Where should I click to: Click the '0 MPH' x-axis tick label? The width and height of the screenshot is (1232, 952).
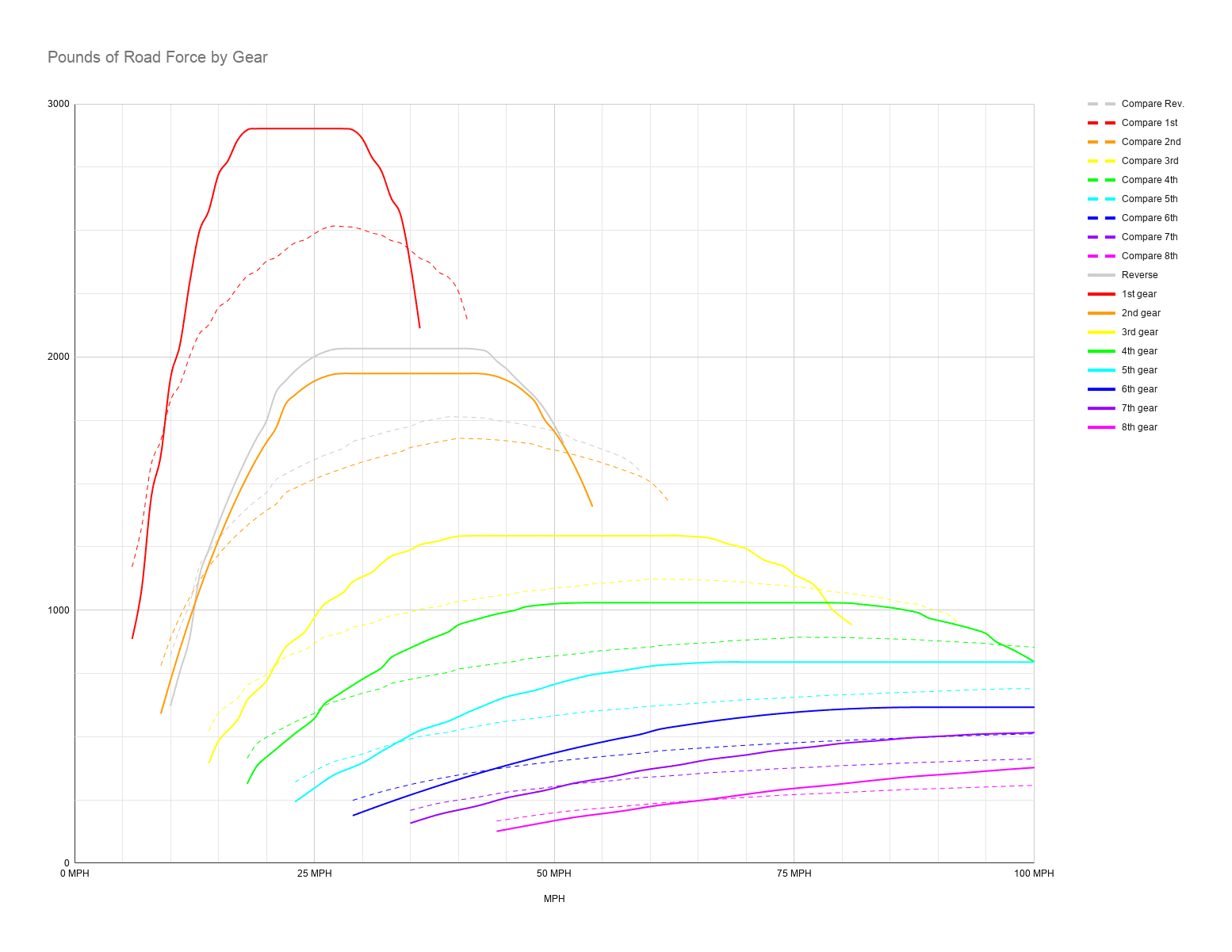(75, 874)
